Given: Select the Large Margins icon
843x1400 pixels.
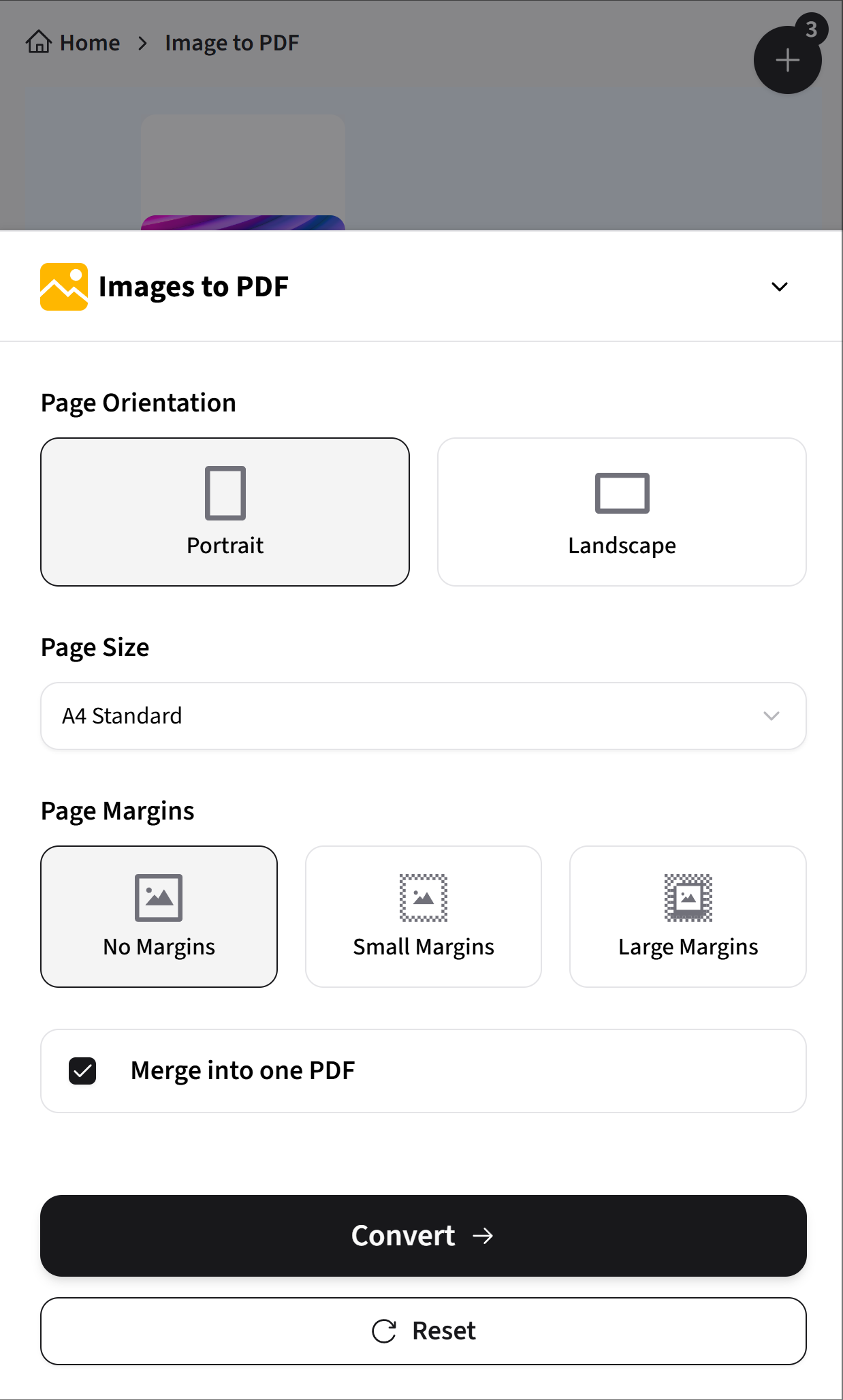Looking at the screenshot, I should [687, 897].
